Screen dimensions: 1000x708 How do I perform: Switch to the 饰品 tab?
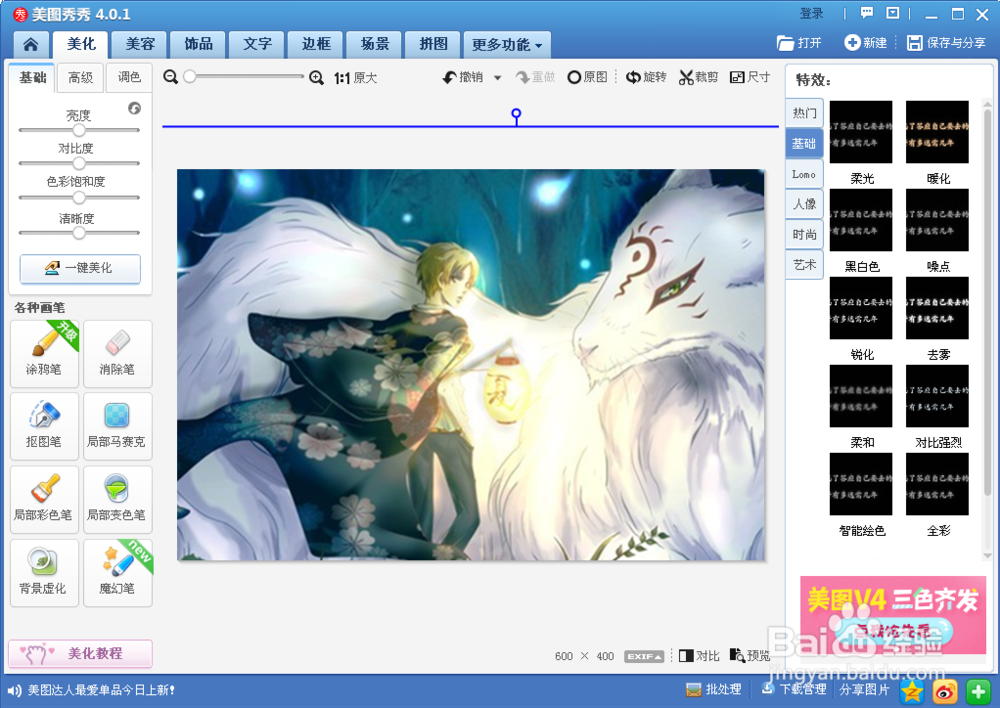[199, 44]
